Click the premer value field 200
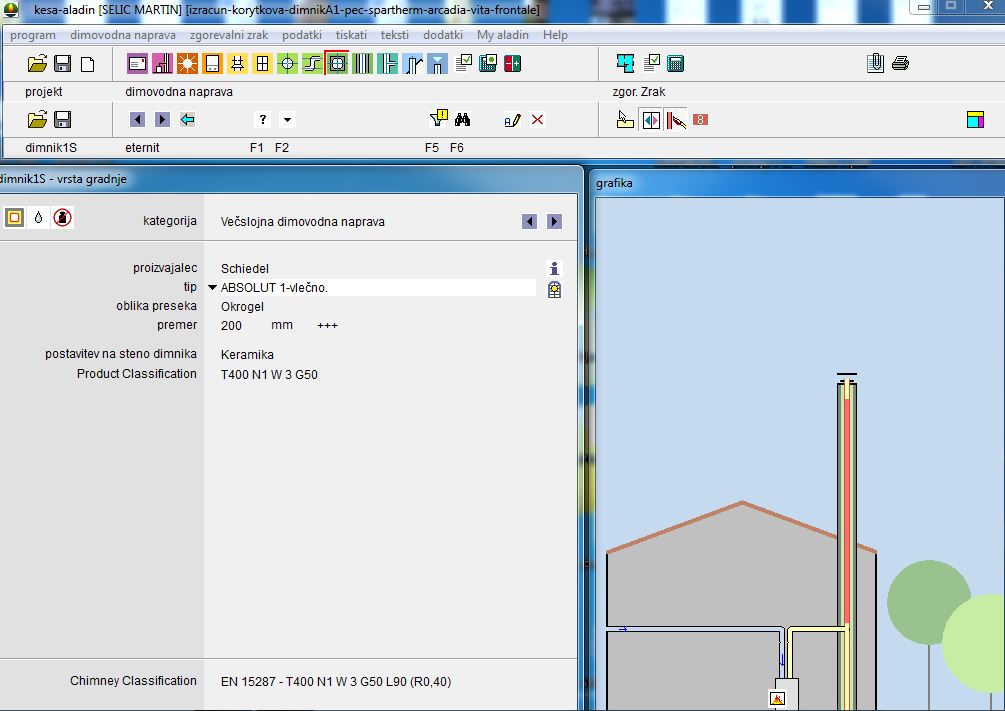 (x=231, y=326)
